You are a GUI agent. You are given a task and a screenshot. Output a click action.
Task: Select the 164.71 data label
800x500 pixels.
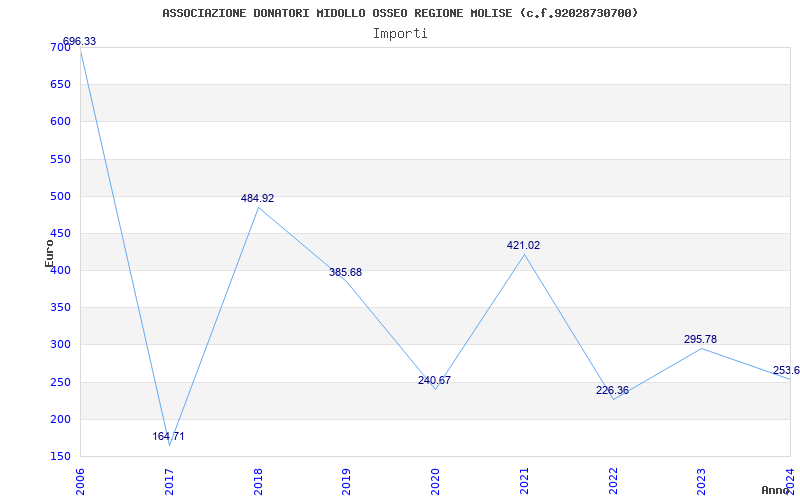click(x=168, y=436)
